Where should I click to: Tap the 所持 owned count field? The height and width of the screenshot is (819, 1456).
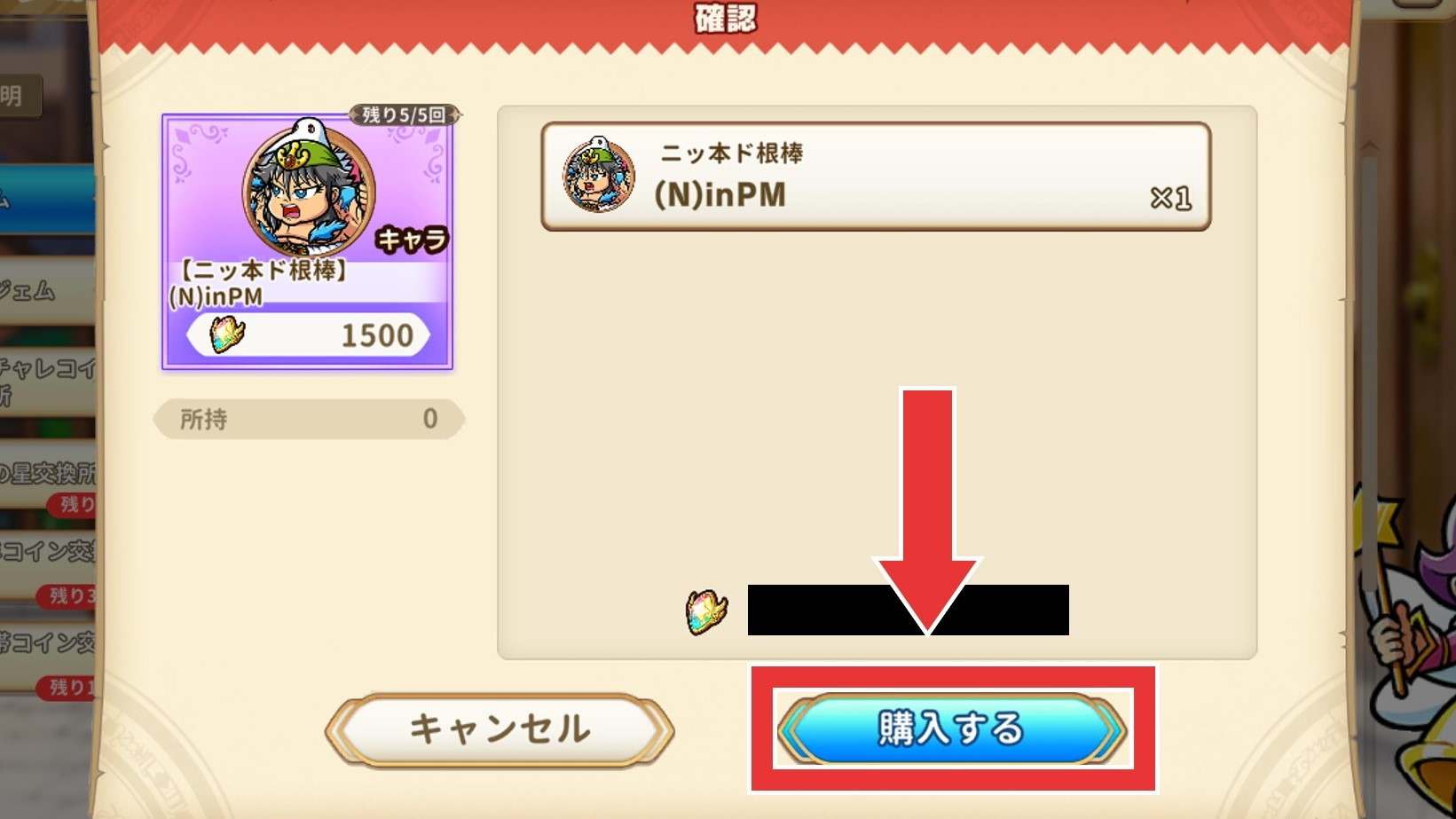(309, 419)
